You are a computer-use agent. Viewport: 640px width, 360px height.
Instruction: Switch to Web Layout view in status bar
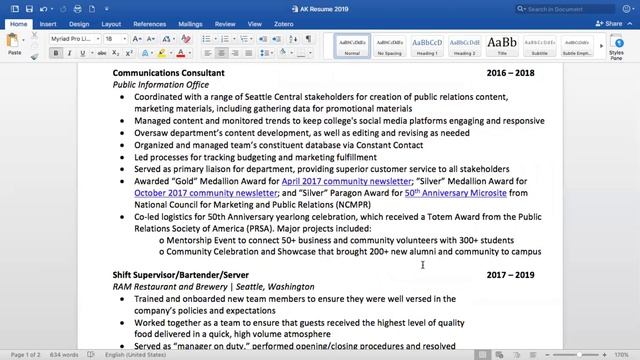(499, 355)
